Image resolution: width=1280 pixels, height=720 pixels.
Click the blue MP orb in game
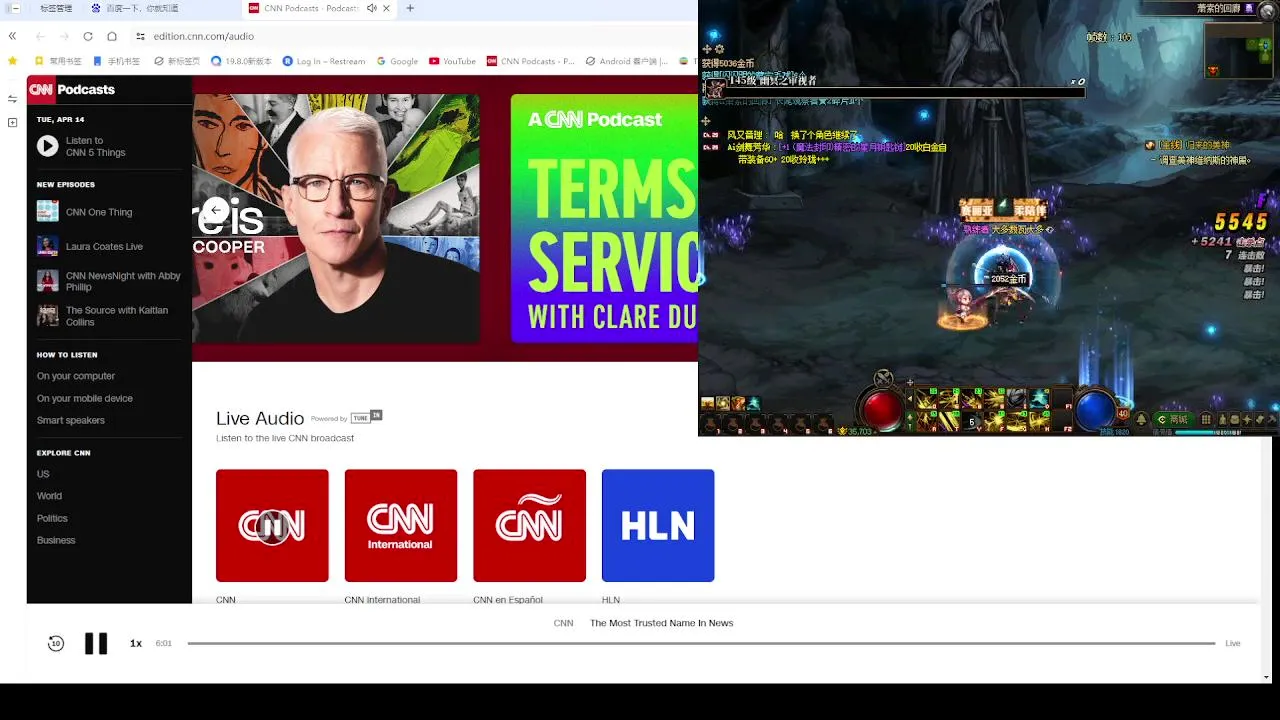1095,408
